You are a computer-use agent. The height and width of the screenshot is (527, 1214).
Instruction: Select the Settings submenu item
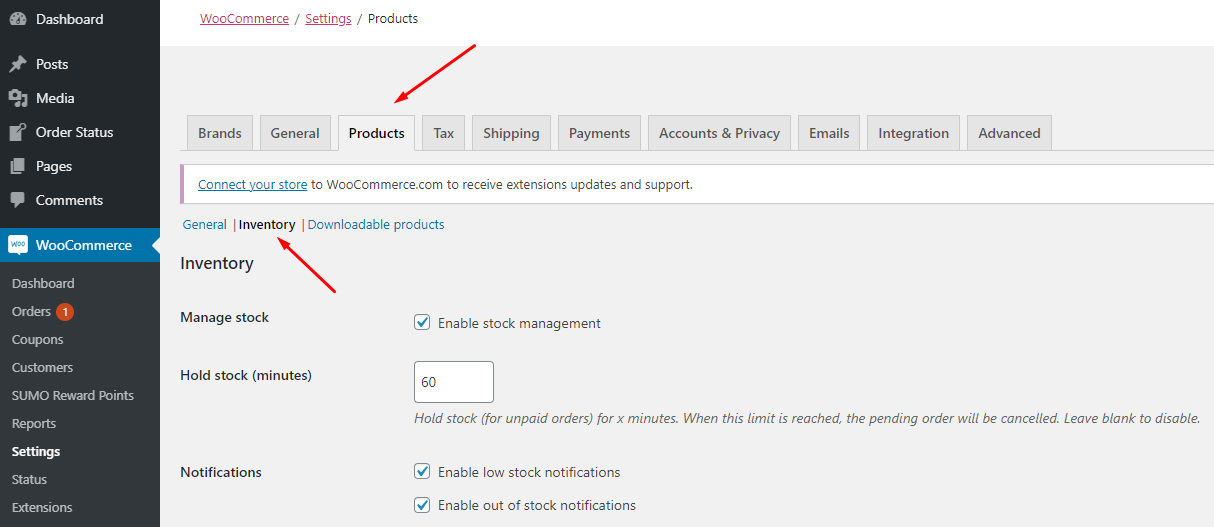36,452
